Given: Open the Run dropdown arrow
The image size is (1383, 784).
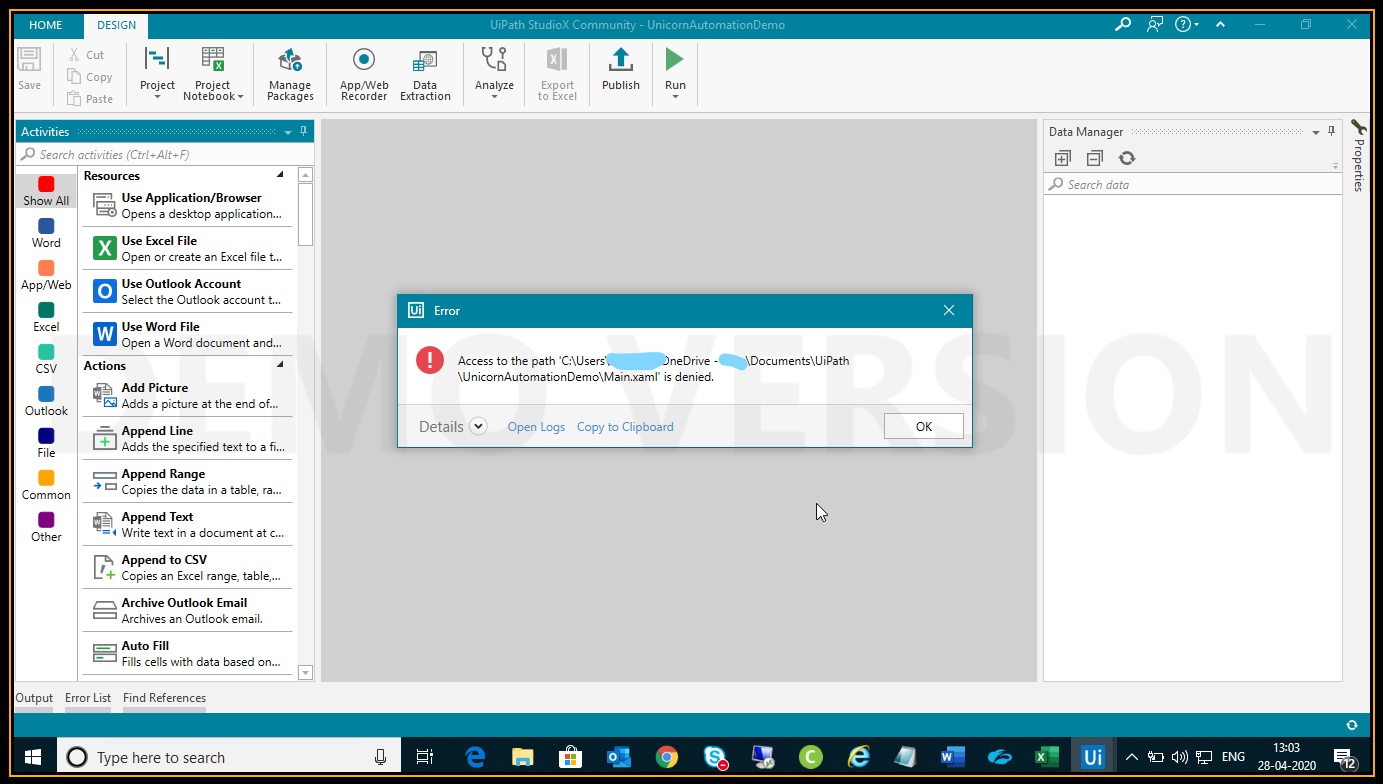Looking at the screenshot, I should click(675, 97).
